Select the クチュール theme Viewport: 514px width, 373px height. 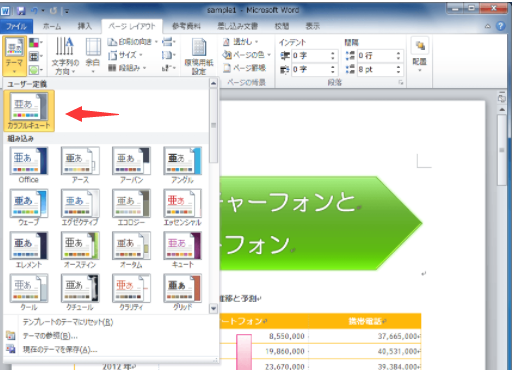(80, 293)
